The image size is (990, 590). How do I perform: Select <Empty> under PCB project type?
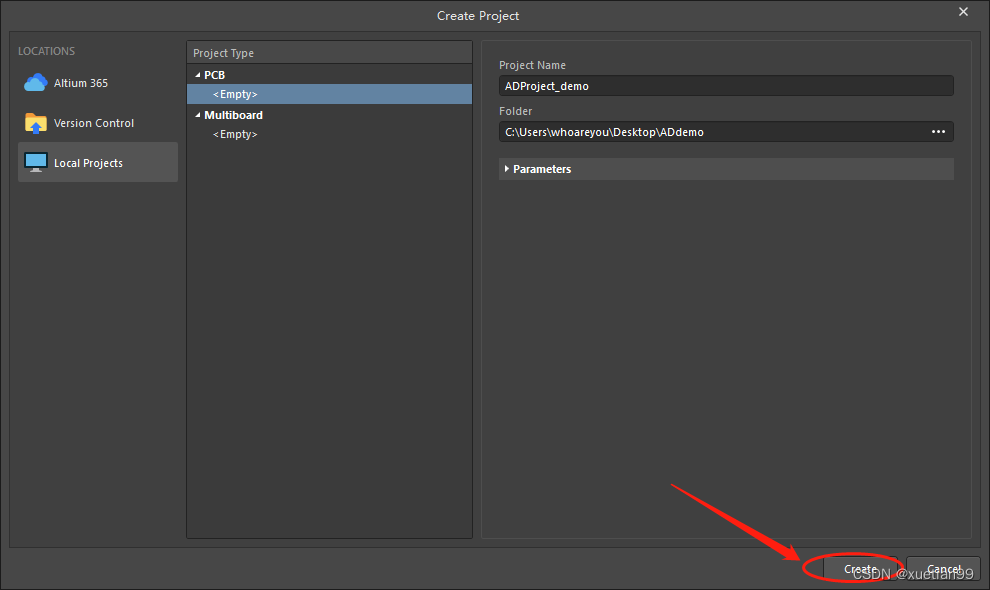point(235,94)
